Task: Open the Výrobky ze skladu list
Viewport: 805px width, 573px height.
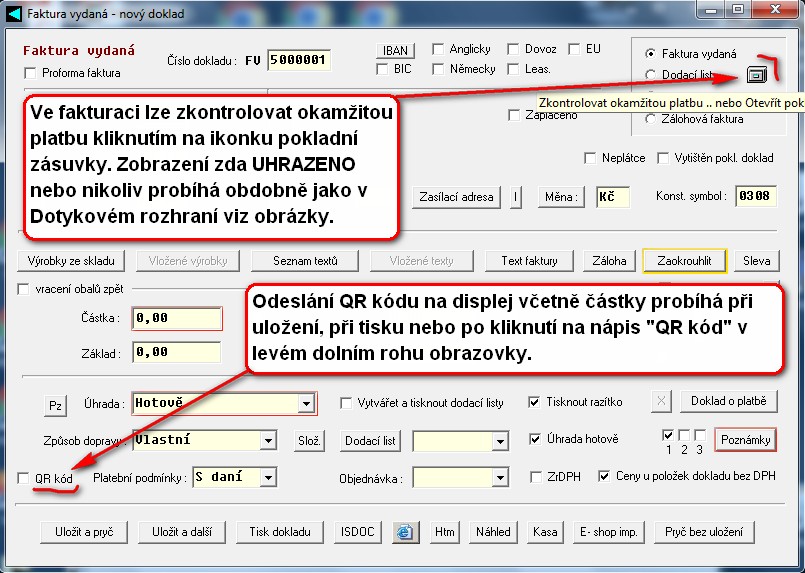Action: [x=71, y=261]
